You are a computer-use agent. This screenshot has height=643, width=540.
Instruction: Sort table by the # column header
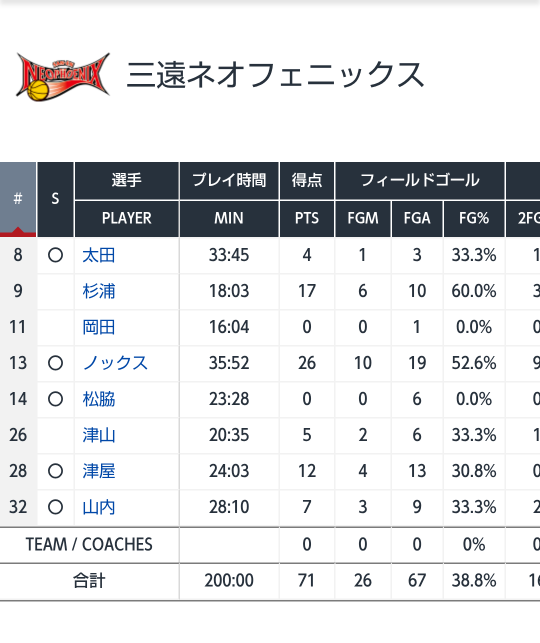18,199
